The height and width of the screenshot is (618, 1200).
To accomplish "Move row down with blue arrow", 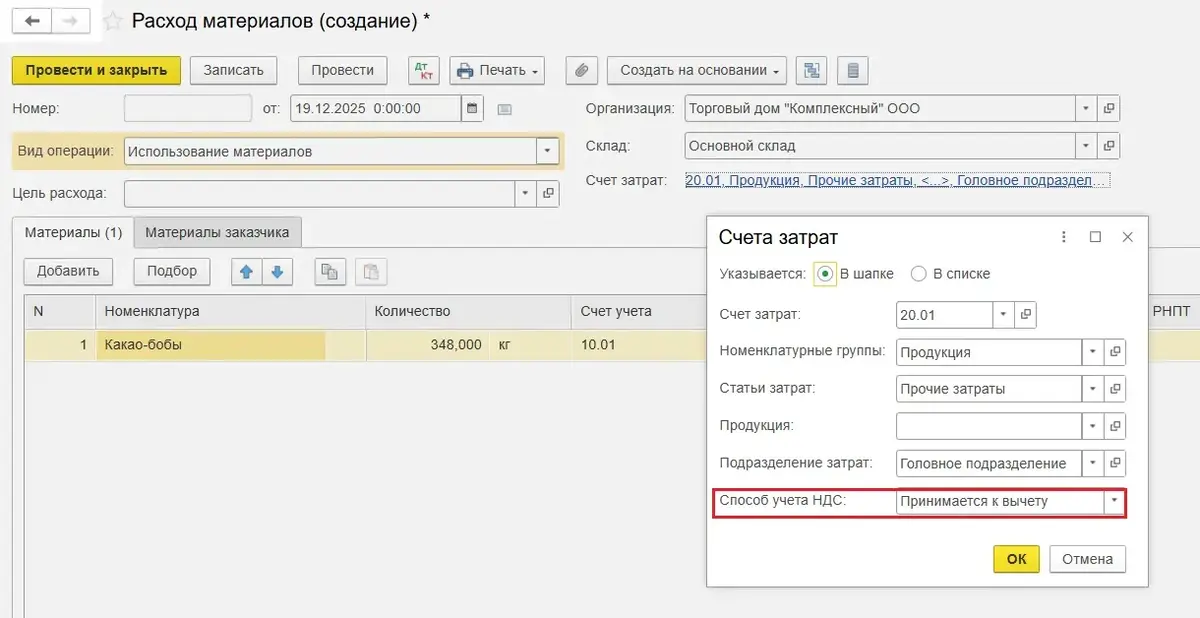I will pyautogui.click(x=277, y=271).
